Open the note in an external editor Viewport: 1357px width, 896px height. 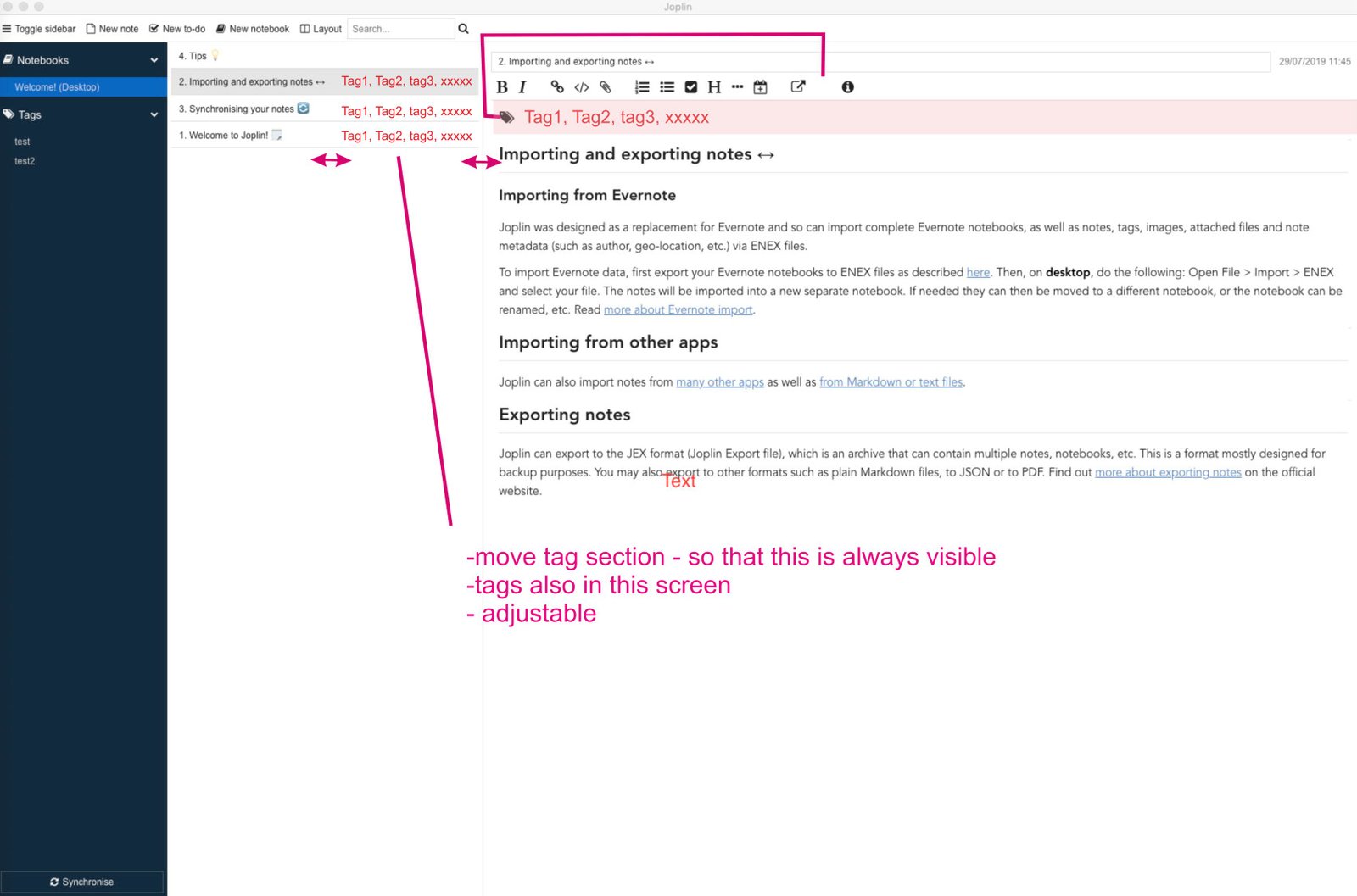pyautogui.click(x=798, y=86)
